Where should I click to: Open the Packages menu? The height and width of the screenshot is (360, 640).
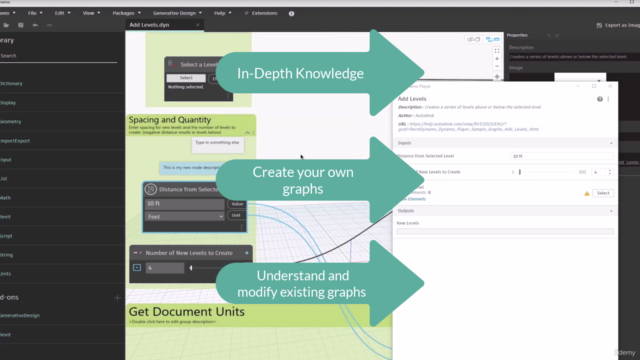[127, 13]
